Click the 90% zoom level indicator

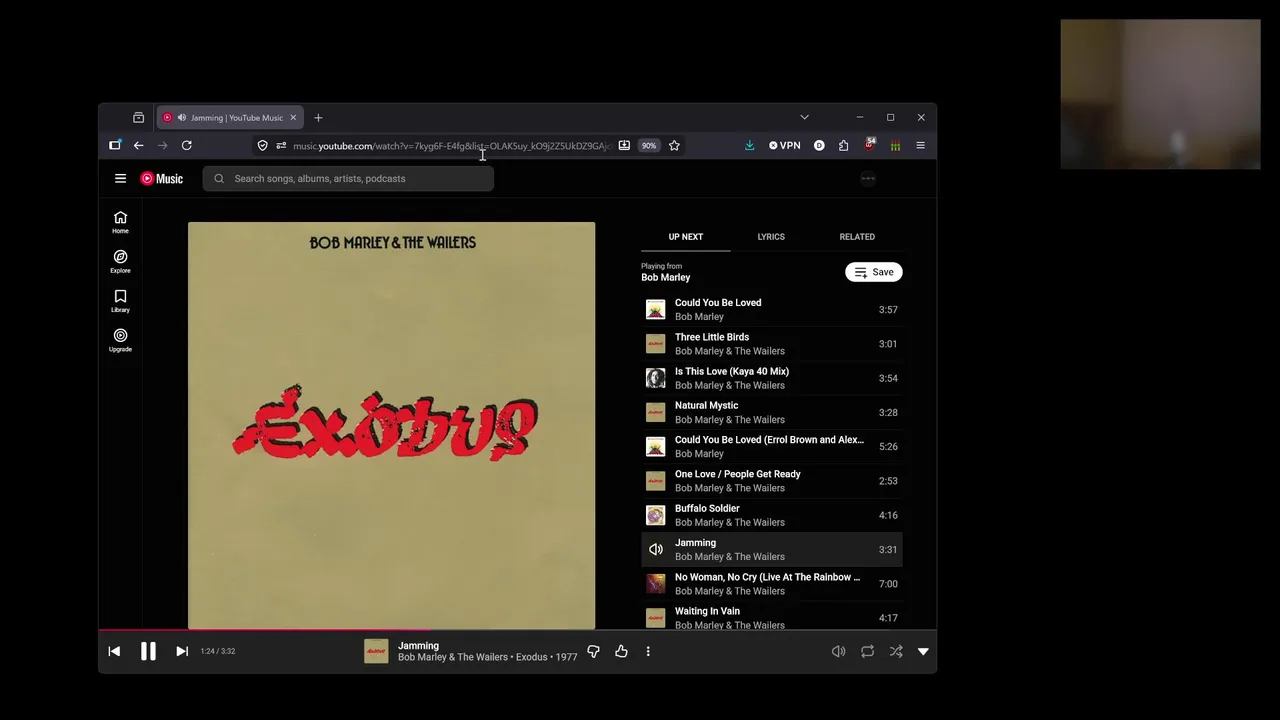649,145
